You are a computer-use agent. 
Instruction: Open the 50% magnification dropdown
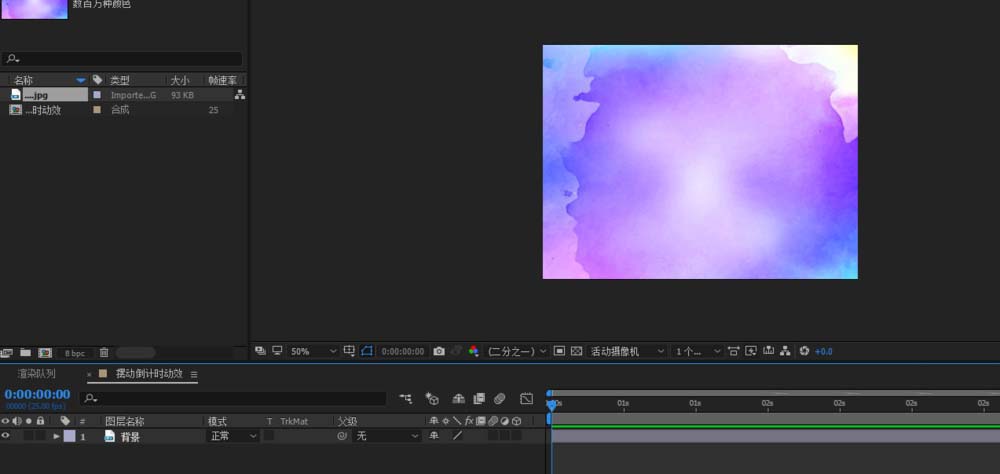[313, 352]
